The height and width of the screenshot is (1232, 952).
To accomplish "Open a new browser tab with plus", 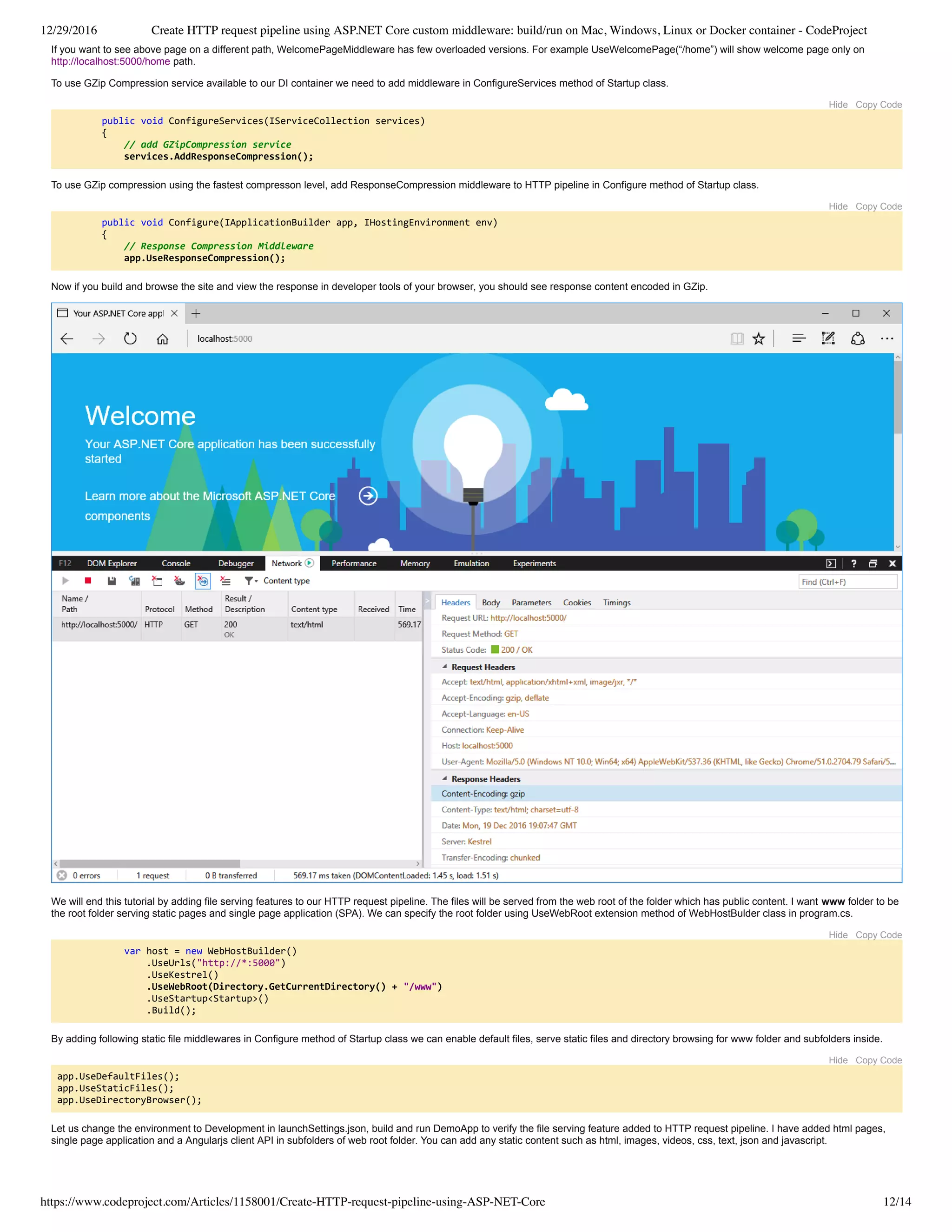I will (x=196, y=313).
